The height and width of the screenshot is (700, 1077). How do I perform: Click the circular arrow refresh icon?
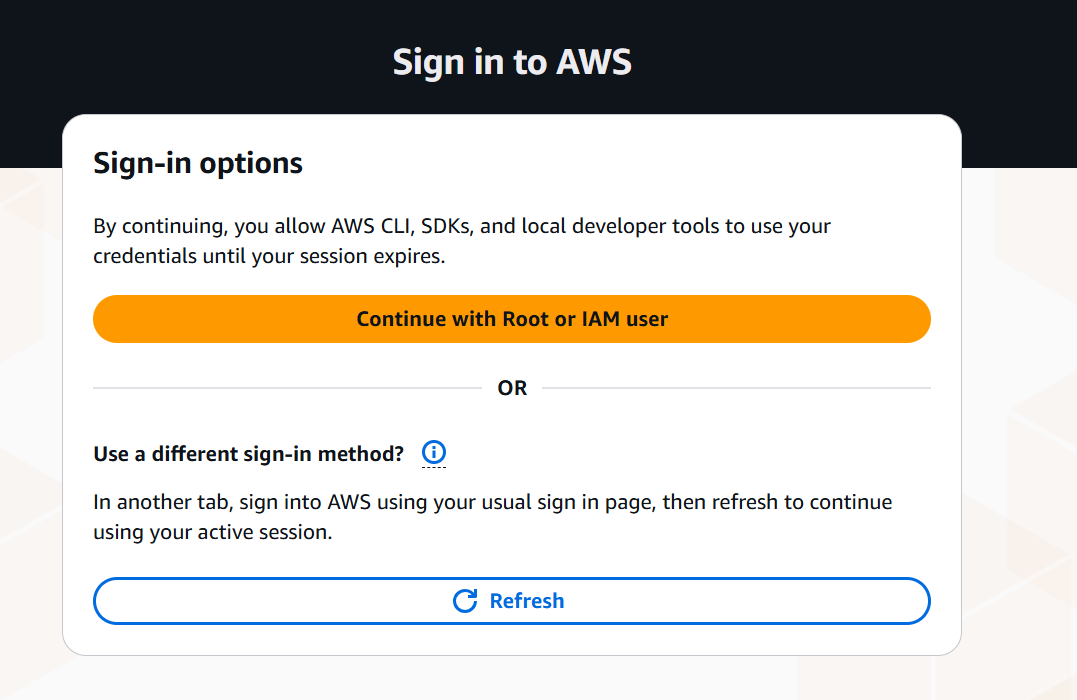465,601
